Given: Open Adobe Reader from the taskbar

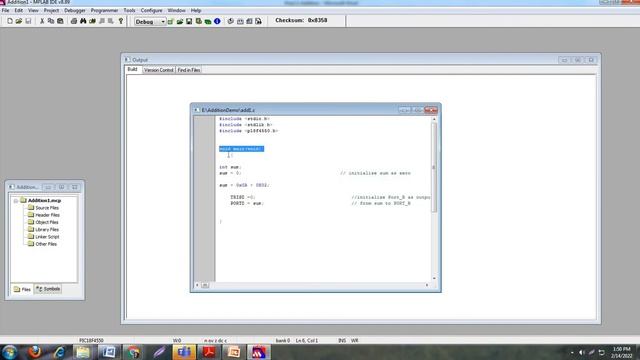Looking at the screenshot, I should coord(209,352).
